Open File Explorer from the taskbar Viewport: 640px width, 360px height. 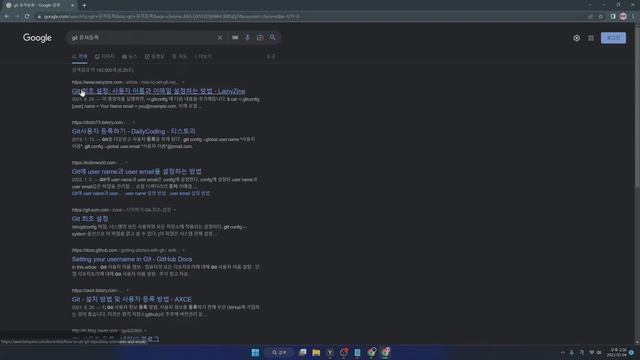point(316,352)
